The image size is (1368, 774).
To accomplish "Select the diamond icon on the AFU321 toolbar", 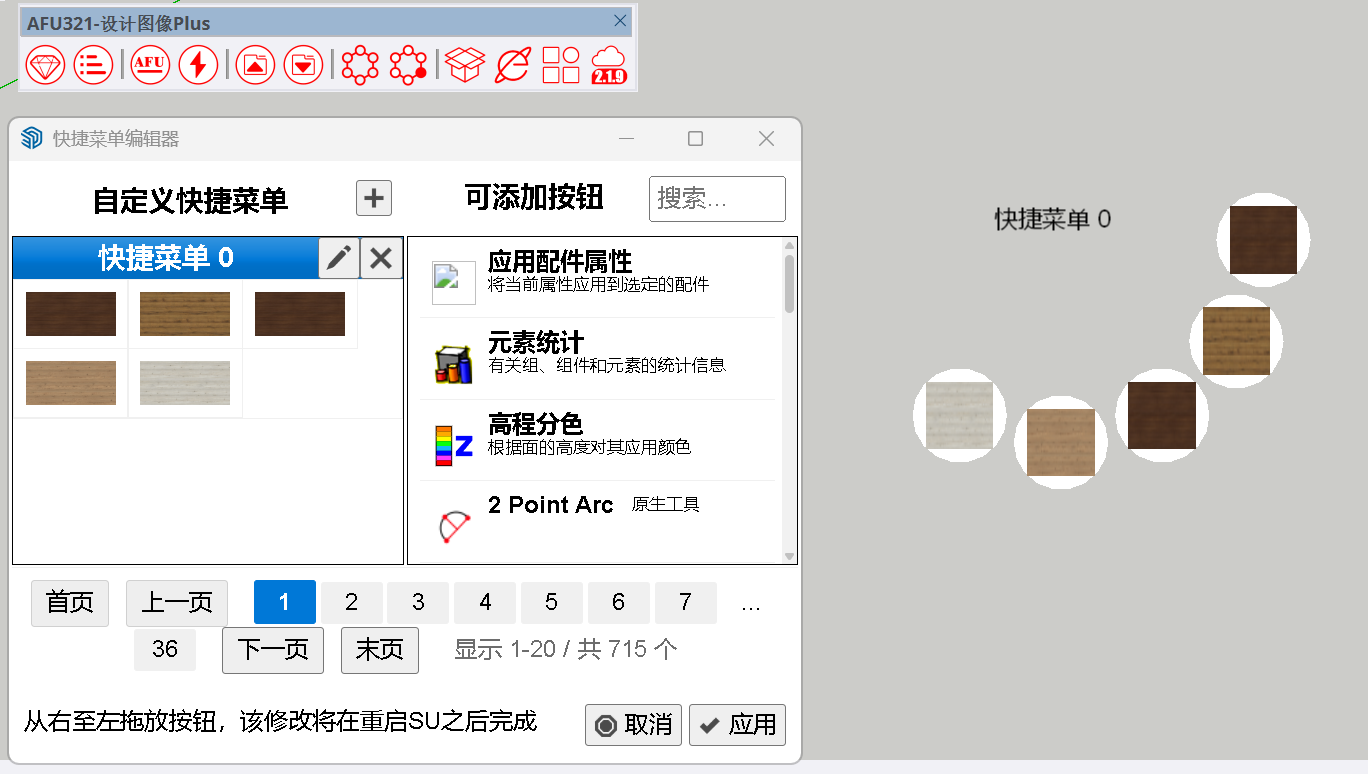I will tap(45, 64).
